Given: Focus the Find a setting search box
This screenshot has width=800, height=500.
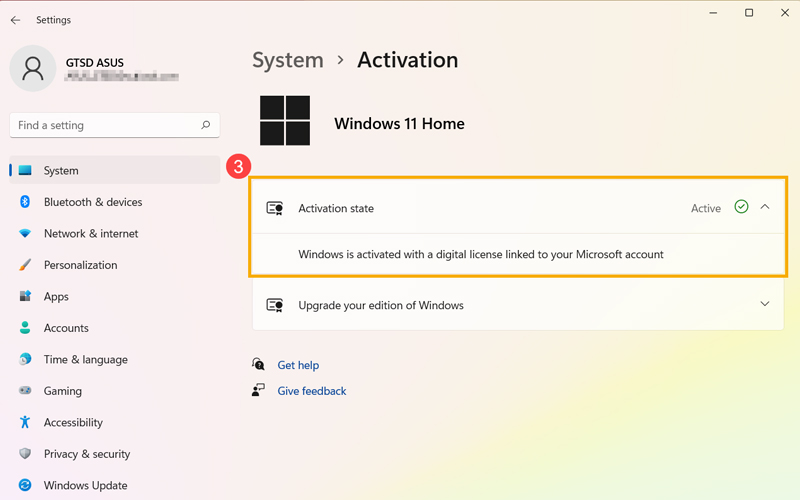Looking at the screenshot, I should click(x=115, y=125).
